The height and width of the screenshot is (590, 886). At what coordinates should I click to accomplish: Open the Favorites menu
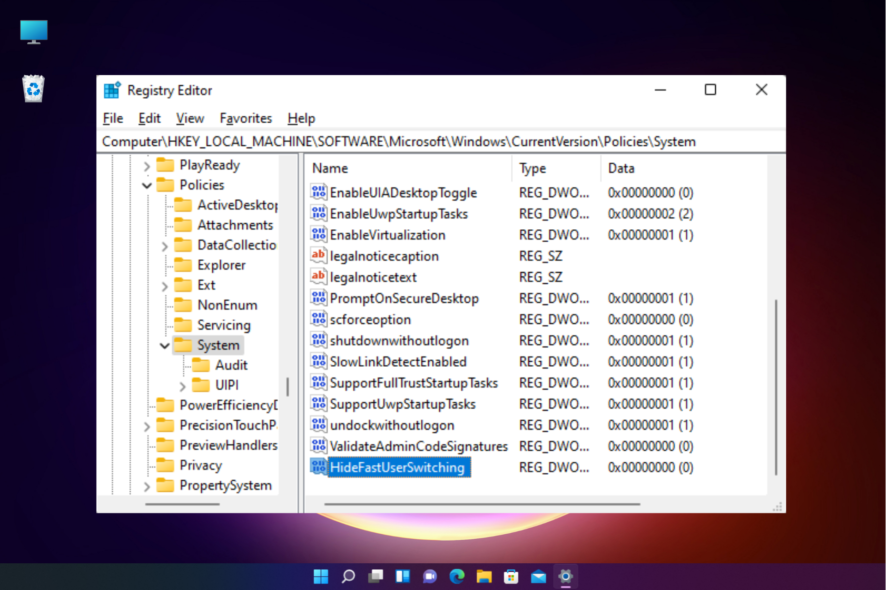tap(245, 118)
